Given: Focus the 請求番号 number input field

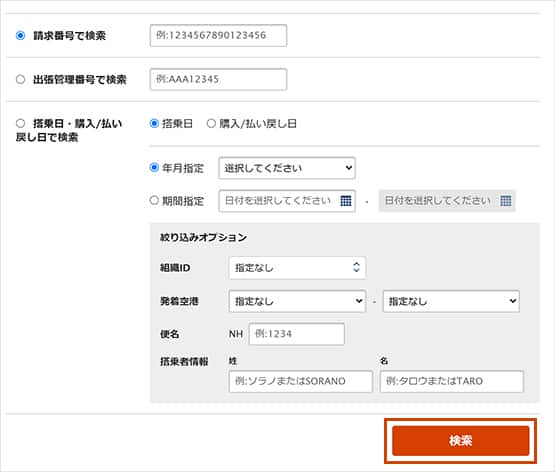Looking at the screenshot, I should click(x=218, y=35).
